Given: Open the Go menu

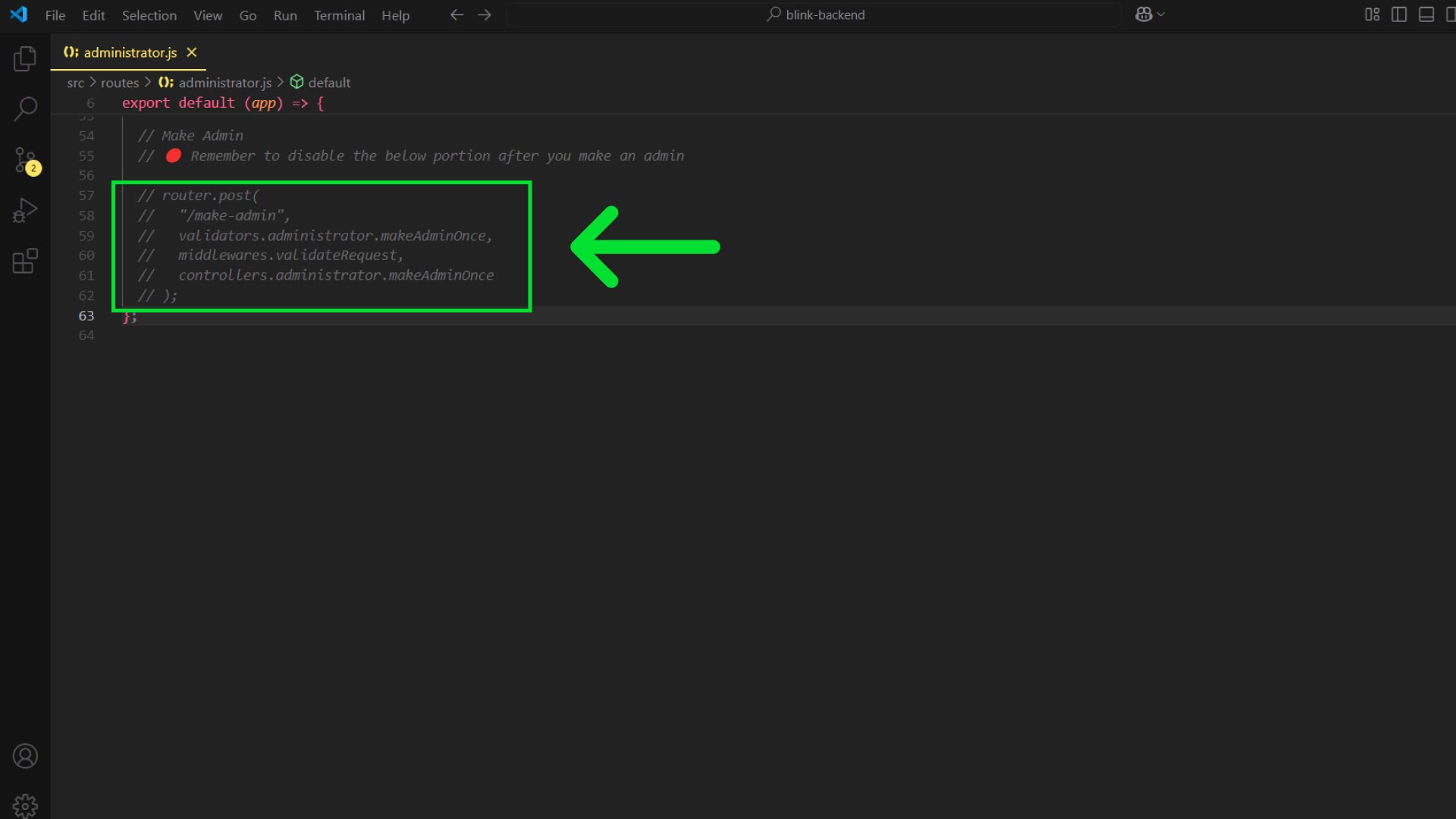Looking at the screenshot, I should [247, 15].
